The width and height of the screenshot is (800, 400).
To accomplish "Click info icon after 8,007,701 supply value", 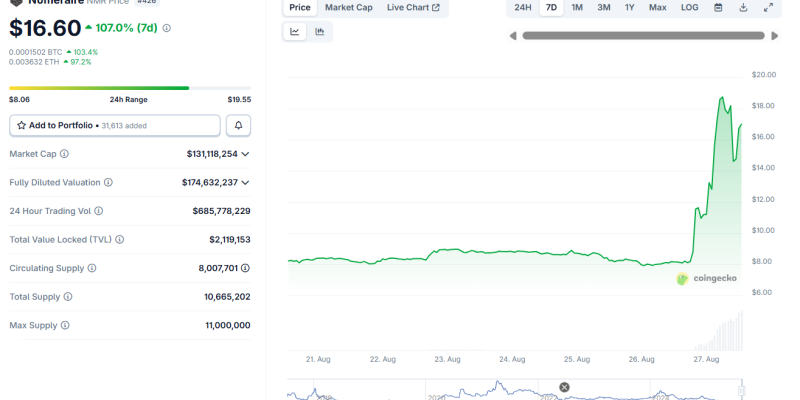I will click(245, 268).
